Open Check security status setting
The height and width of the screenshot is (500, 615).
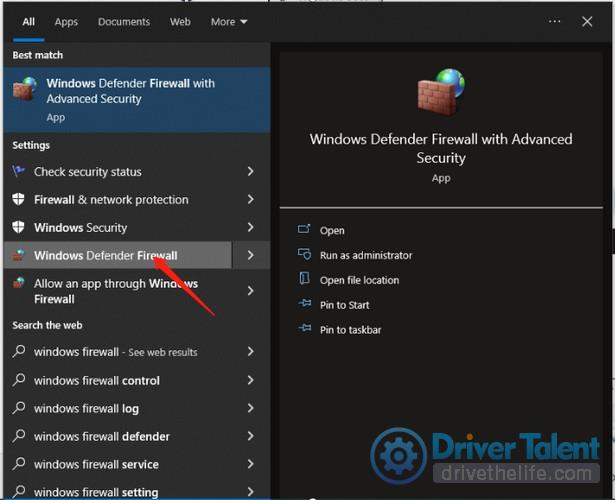tap(136, 171)
